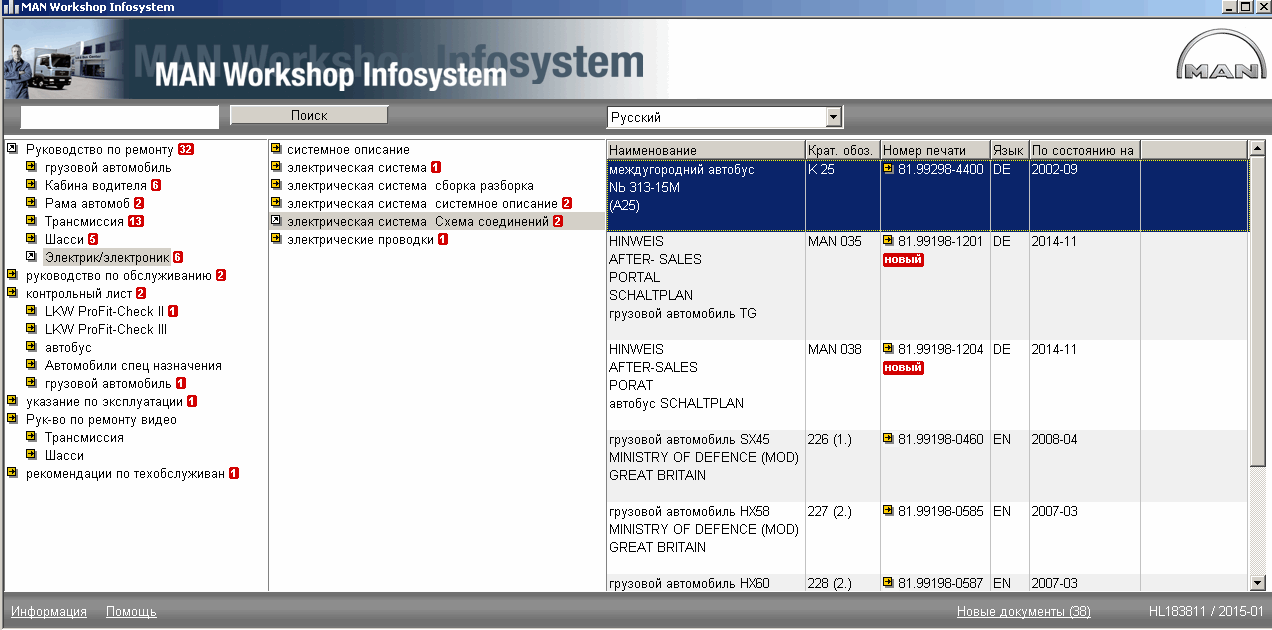
Task: Click the icon beside Электрик/электроник
Action: 31,257
